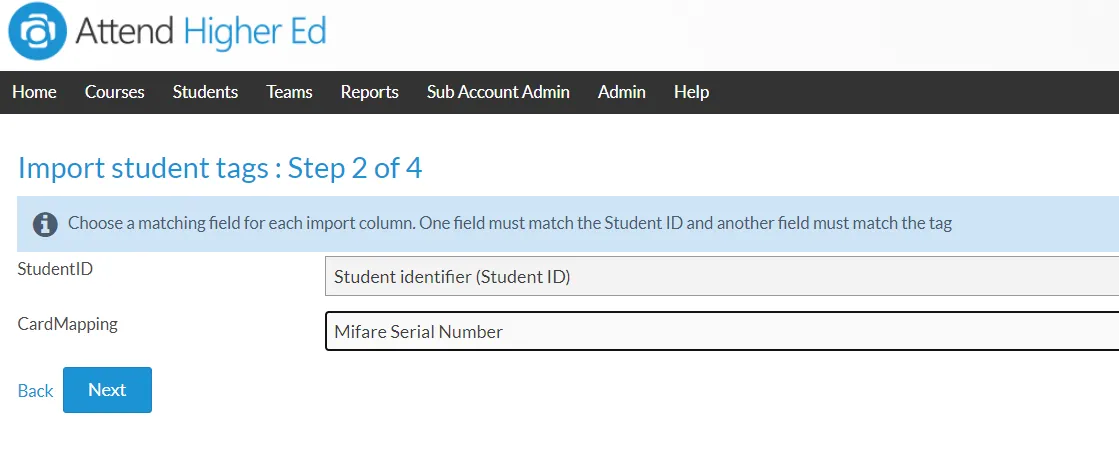The height and width of the screenshot is (456, 1119).
Task: Go to the Home menu item
Action: (34, 92)
